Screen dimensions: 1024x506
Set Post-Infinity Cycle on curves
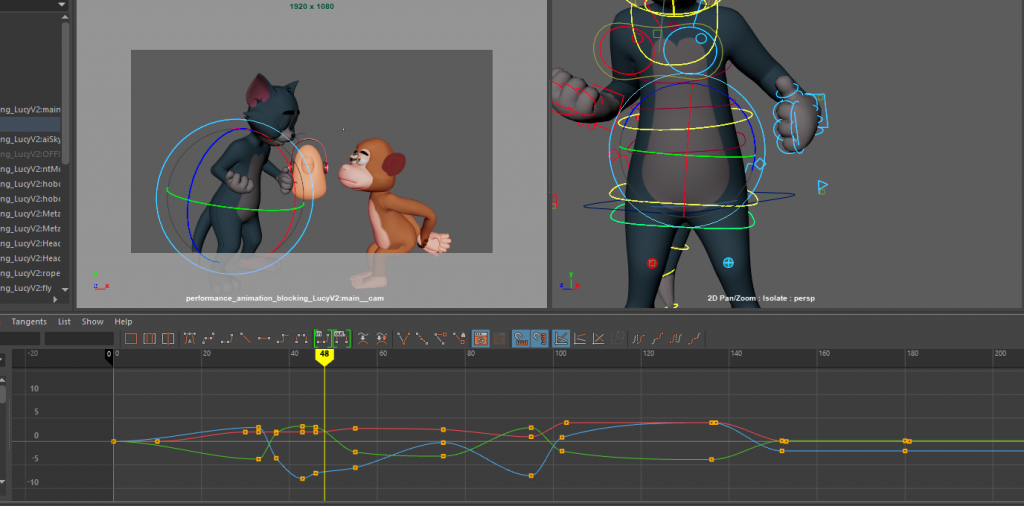[677, 338]
